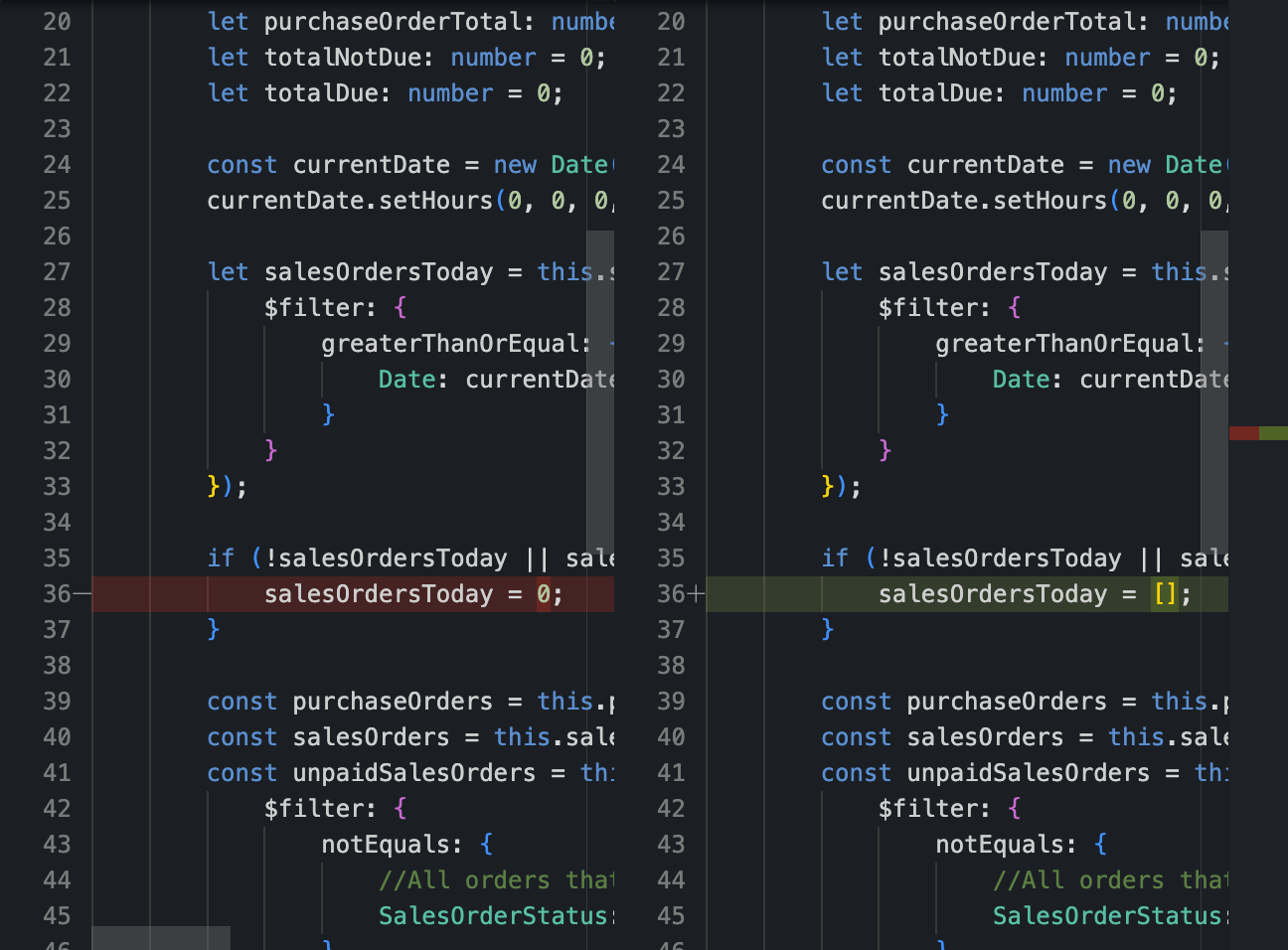Click 'unpaidSalesOrders' in left pane
1288x950 pixels.
click(414, 773)
